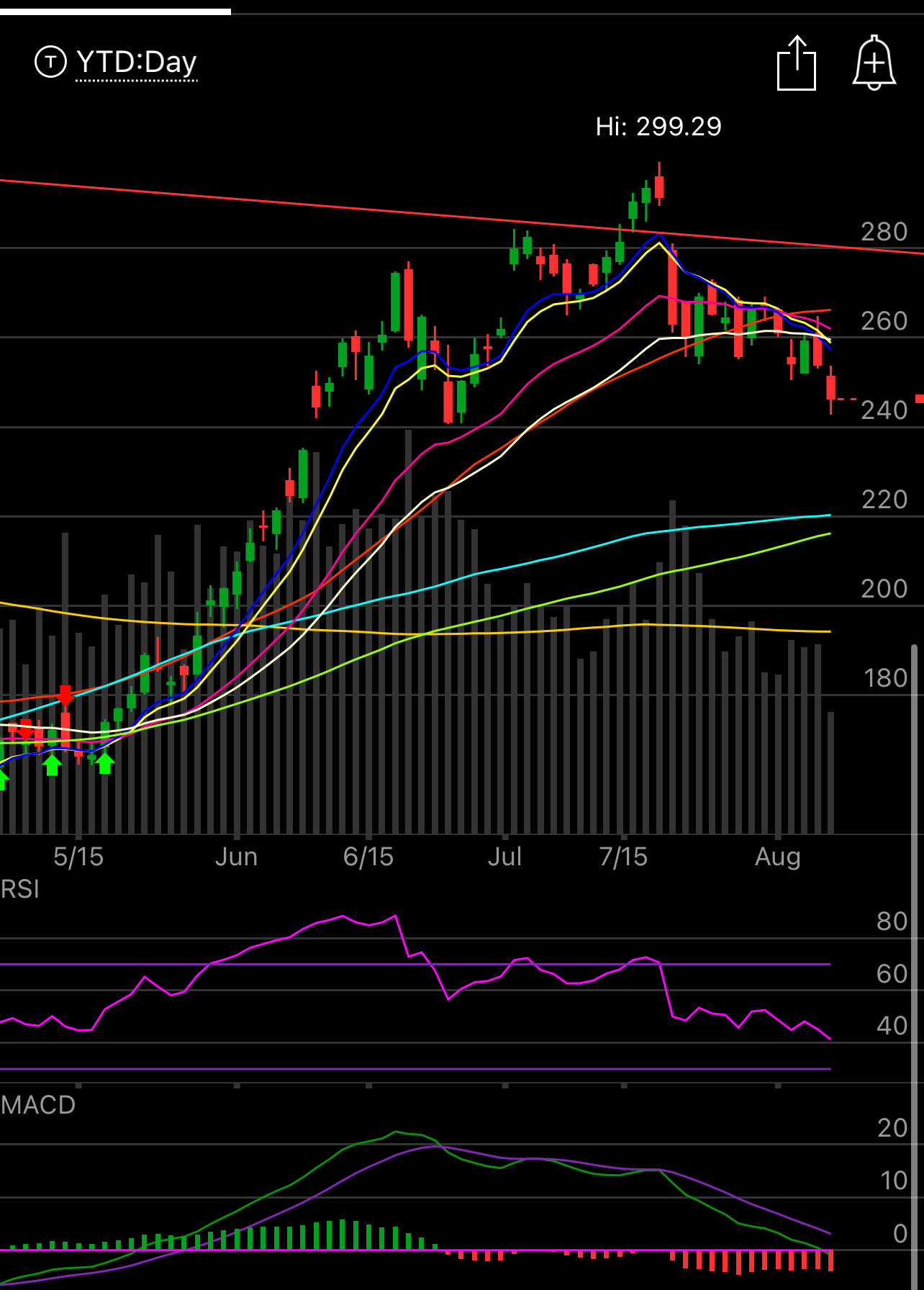Select the RSI 60 level label
Image resolution: width=924 pixels, height=1290 pixels.
[892, 974]
